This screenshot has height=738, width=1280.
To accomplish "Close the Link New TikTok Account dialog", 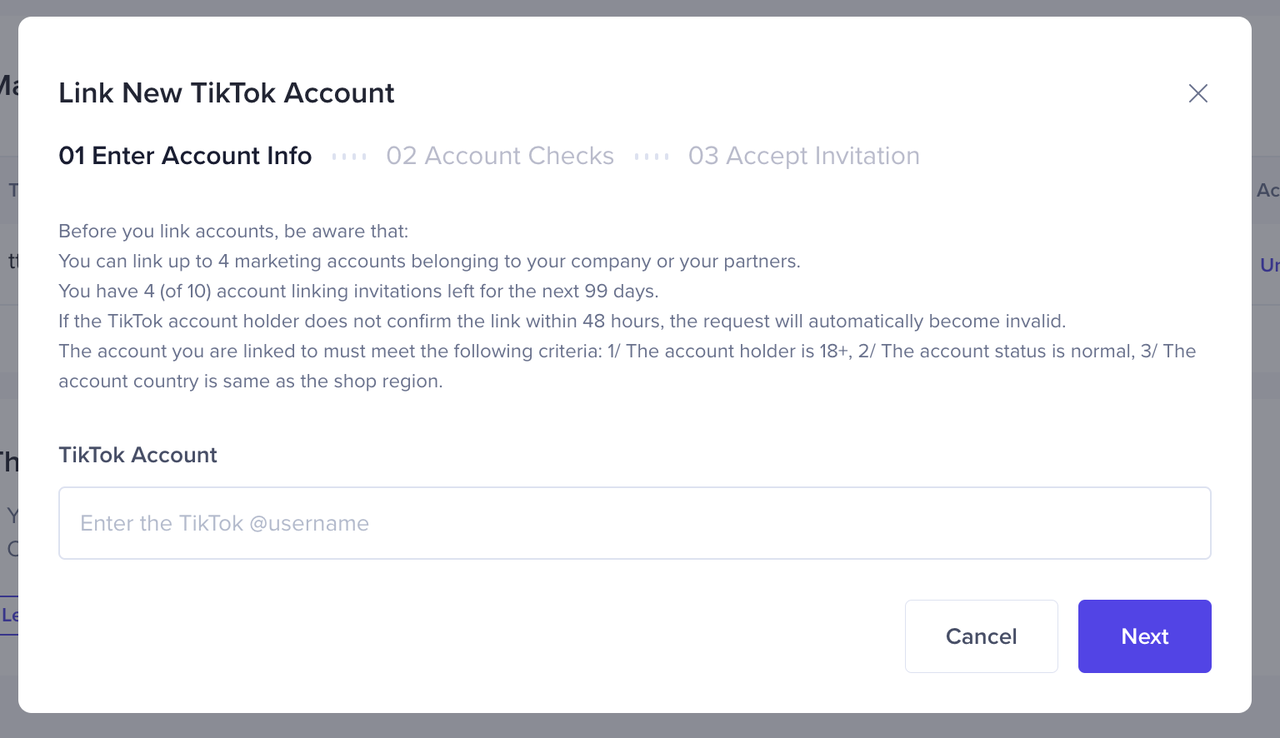I will 1197,94.
